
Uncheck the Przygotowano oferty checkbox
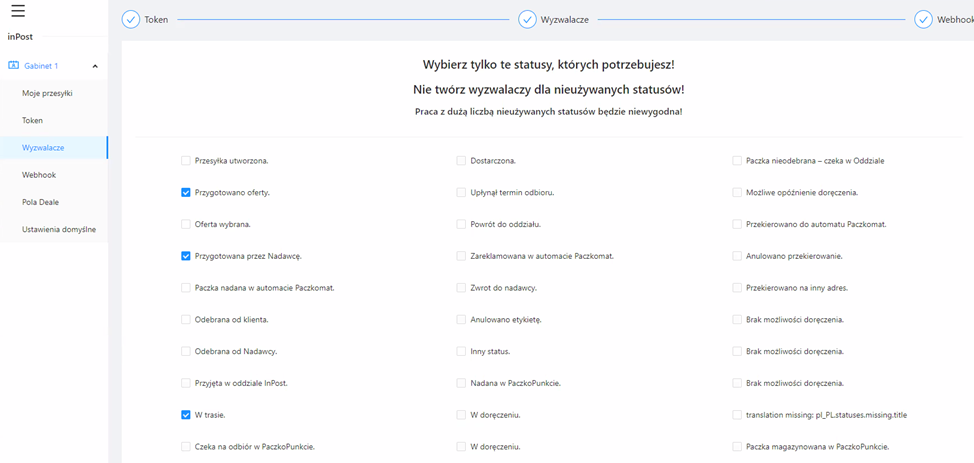[x=185, y=193]
